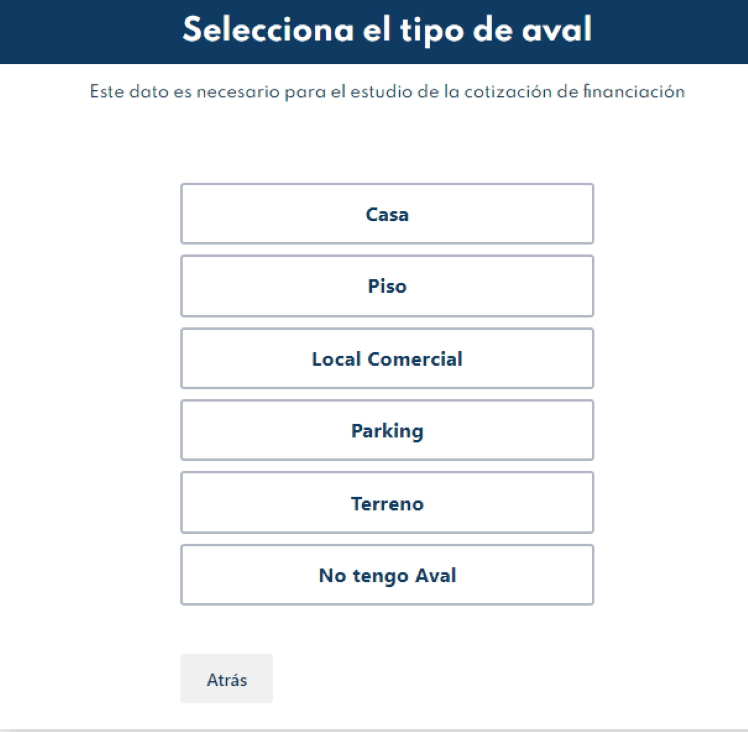748x732 pixels.
Task: Choose Piso as guarantee type
Action: [387, 286]
